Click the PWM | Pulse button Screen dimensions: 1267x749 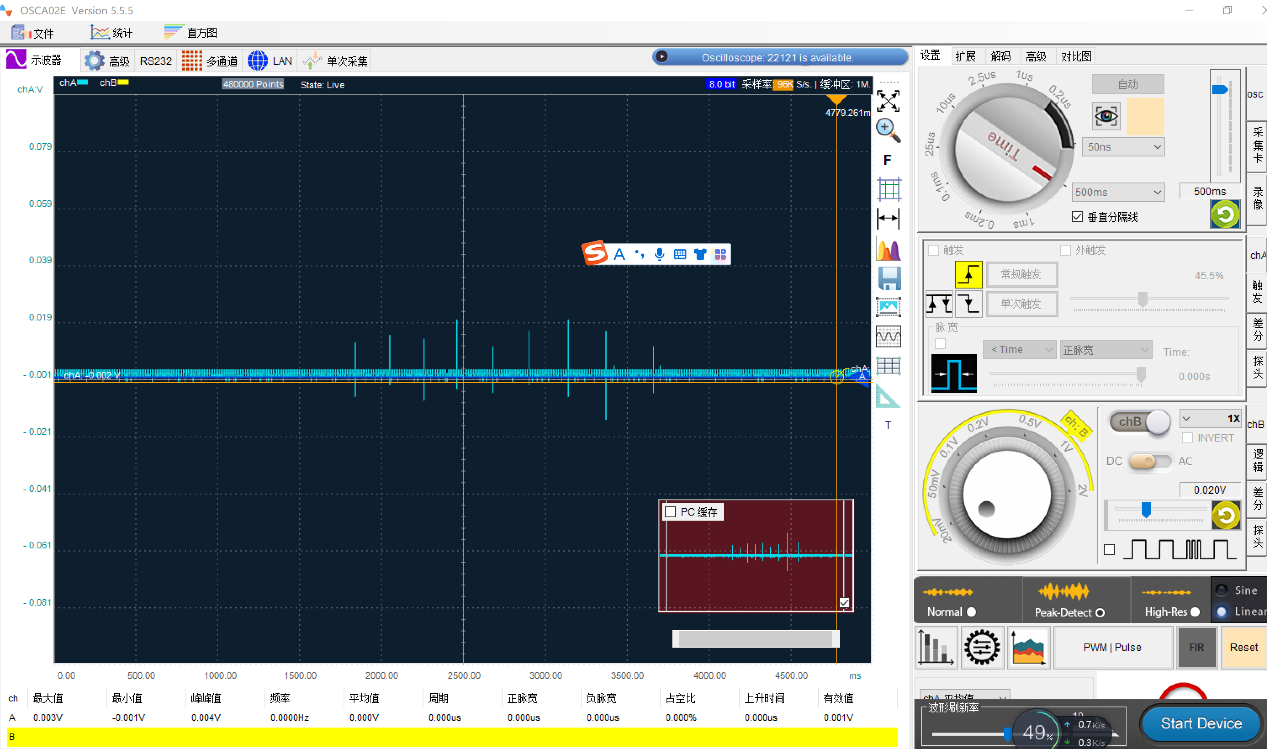(1111, 647)
